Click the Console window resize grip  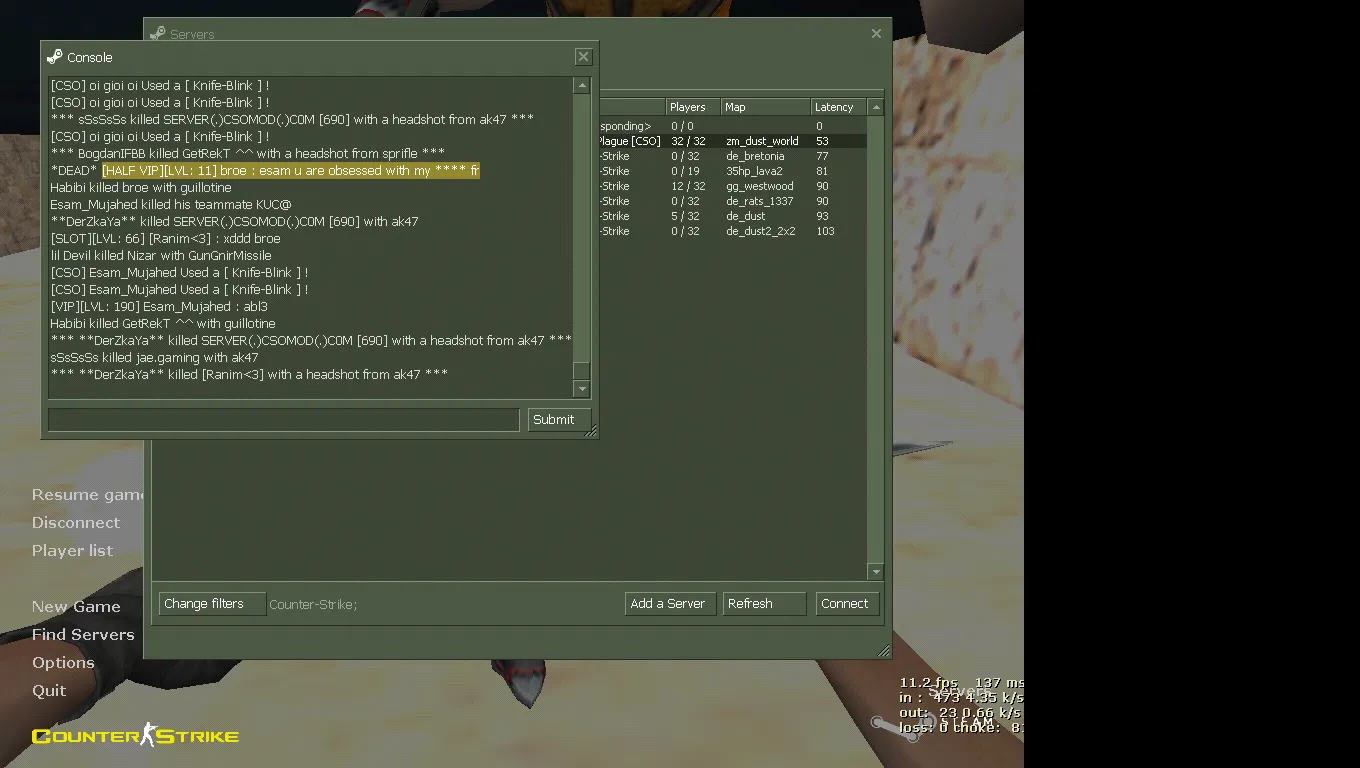(591, 432)
